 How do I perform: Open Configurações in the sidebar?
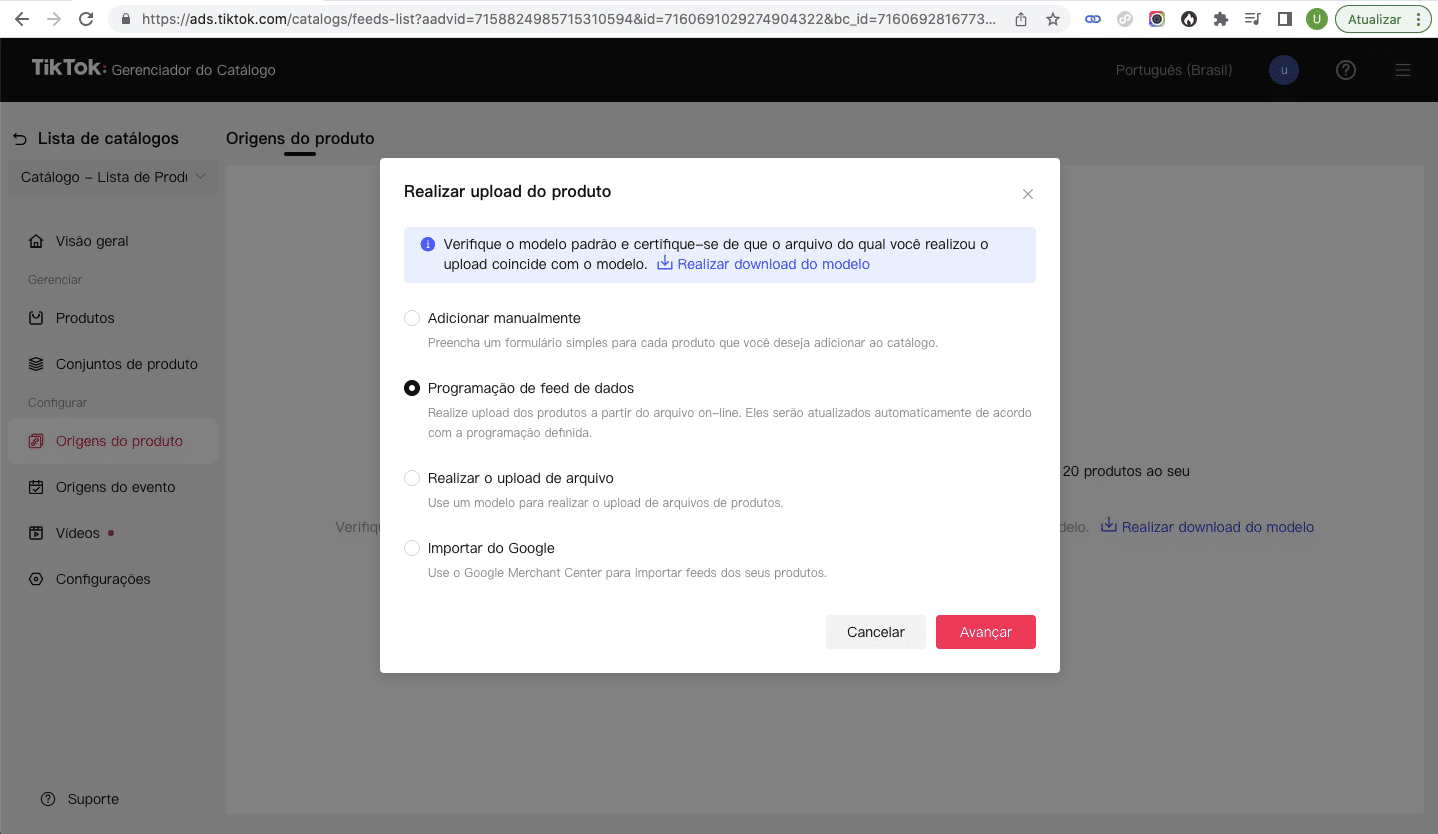tap(113, 579)
